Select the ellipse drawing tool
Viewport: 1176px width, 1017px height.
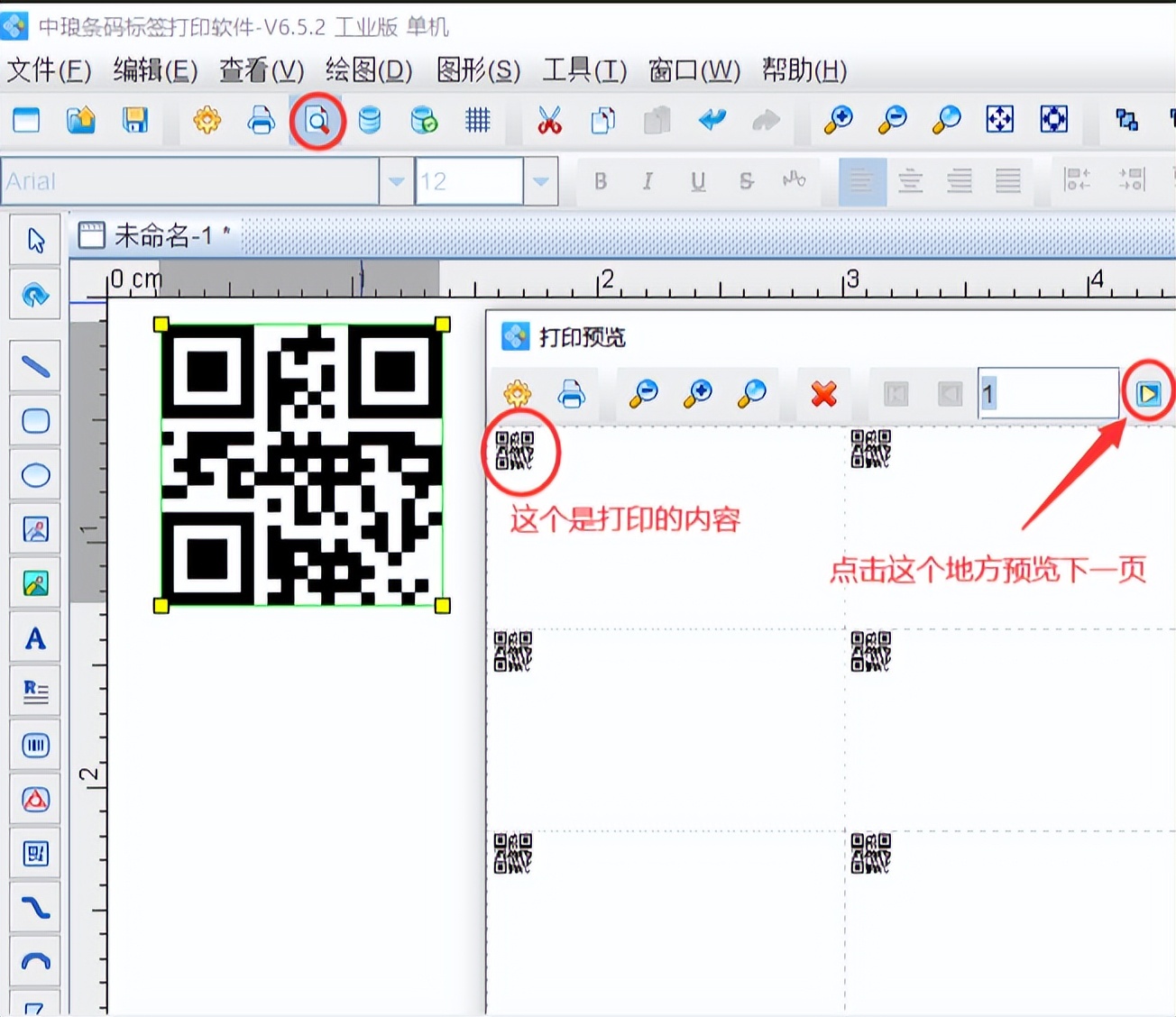point(35,475)
